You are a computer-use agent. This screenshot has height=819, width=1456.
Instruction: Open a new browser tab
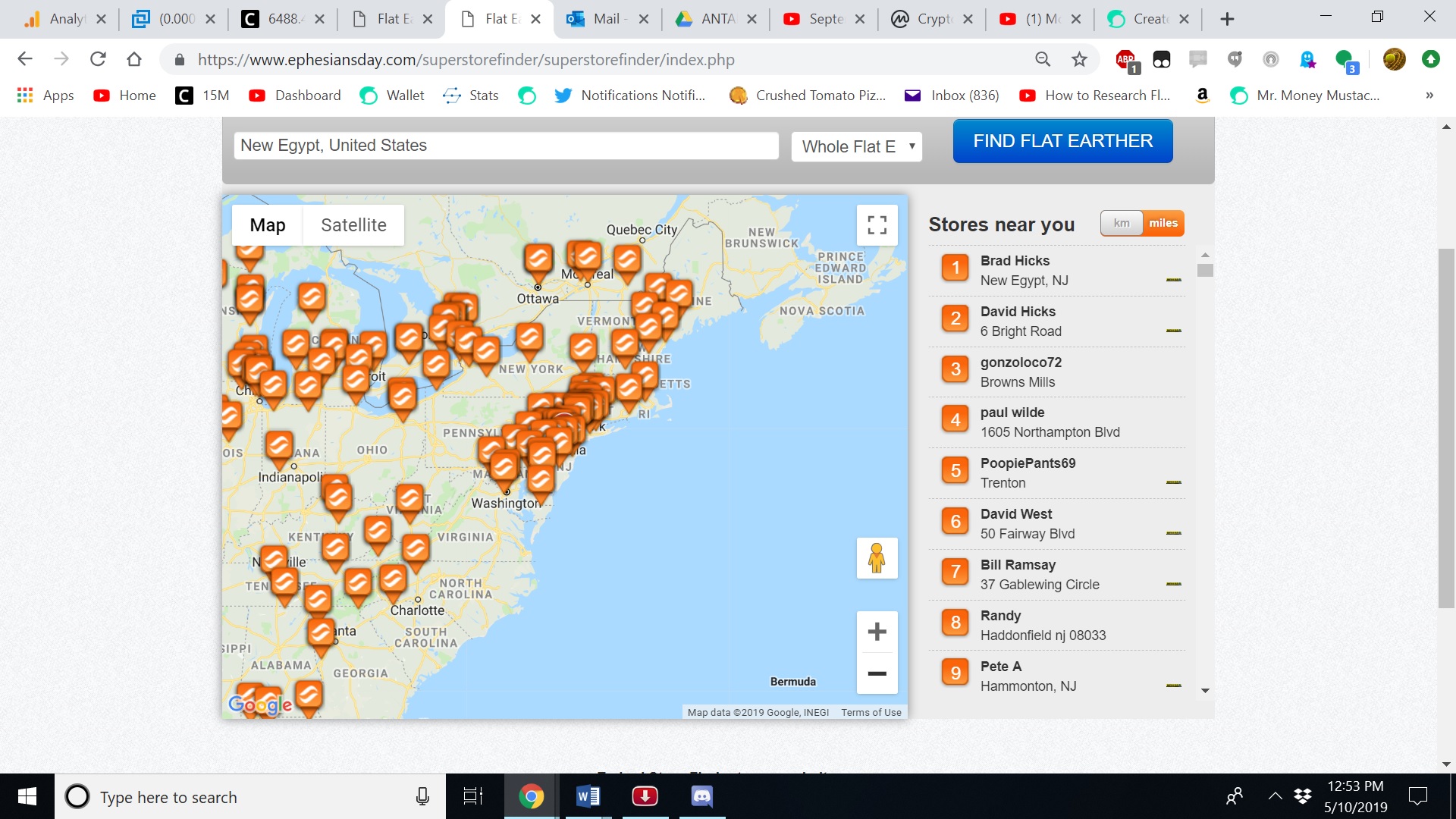click(1227, 19)
